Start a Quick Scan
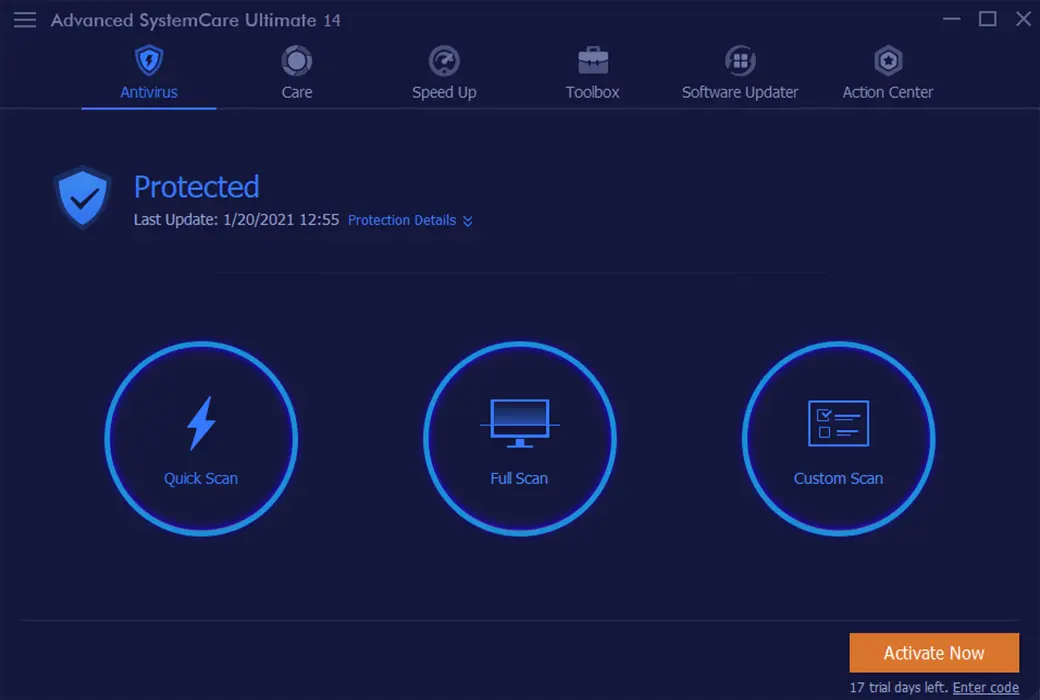 click(x=201, y=439)
